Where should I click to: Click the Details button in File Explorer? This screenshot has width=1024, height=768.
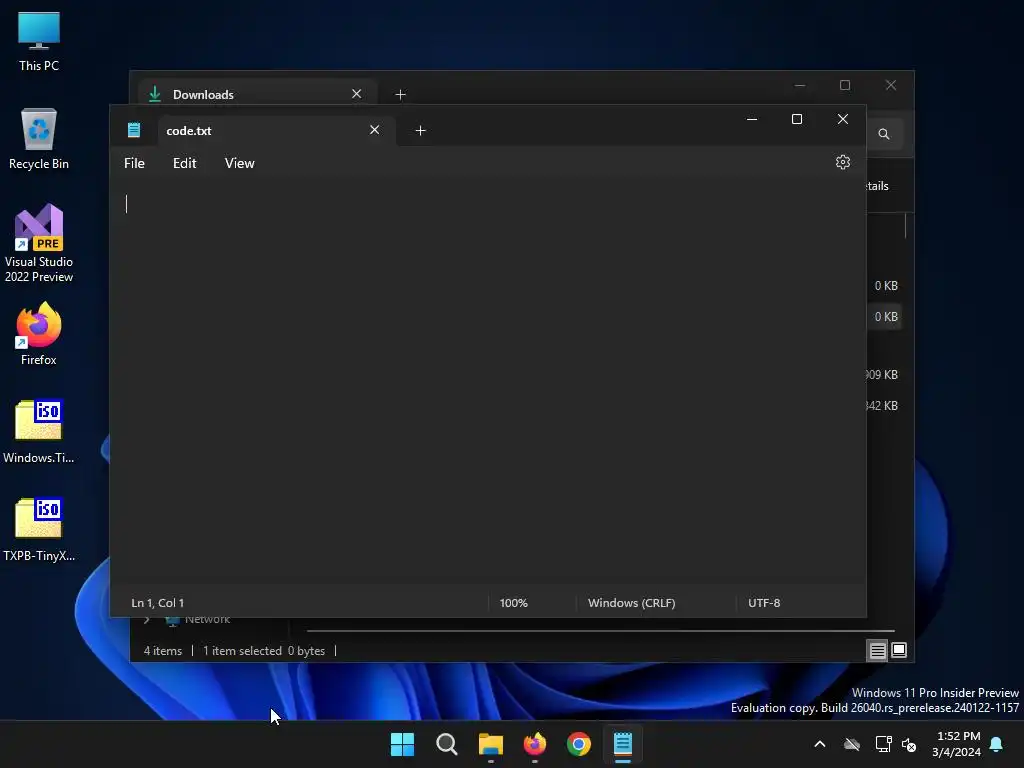[876, 186]
